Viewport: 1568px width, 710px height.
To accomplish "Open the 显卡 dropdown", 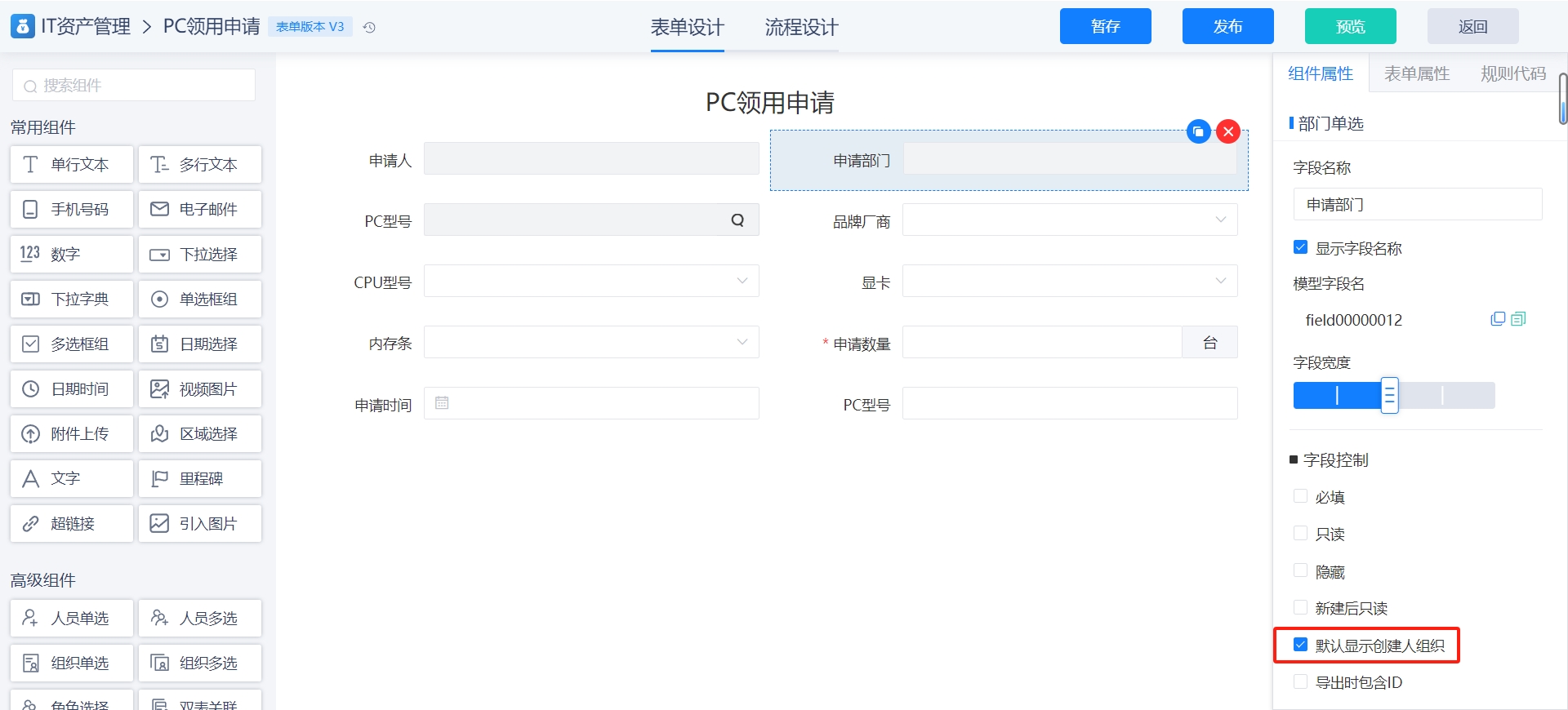I will pos(1070,281).
